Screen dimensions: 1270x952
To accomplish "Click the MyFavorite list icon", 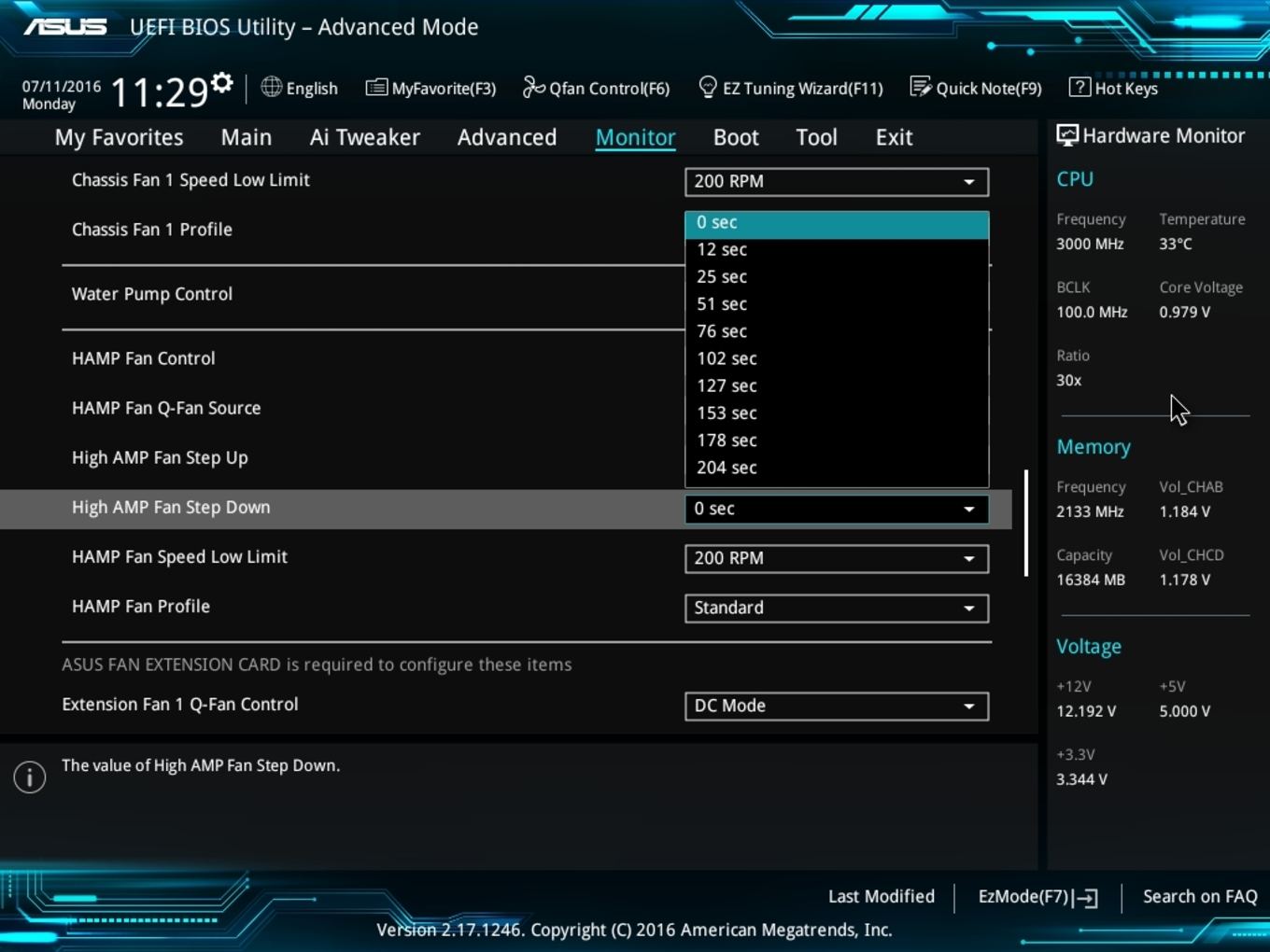I will [x=376, y=88].
